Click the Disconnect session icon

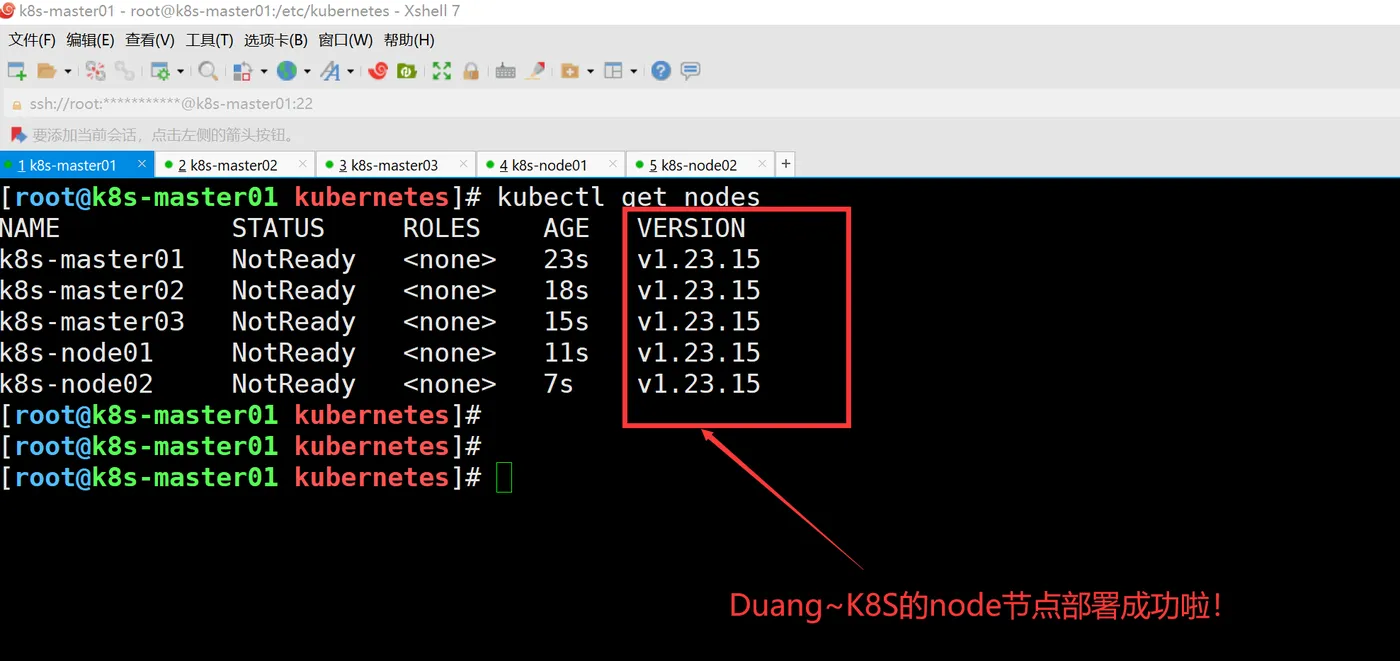pyautogui.click(x=95, y=71)
